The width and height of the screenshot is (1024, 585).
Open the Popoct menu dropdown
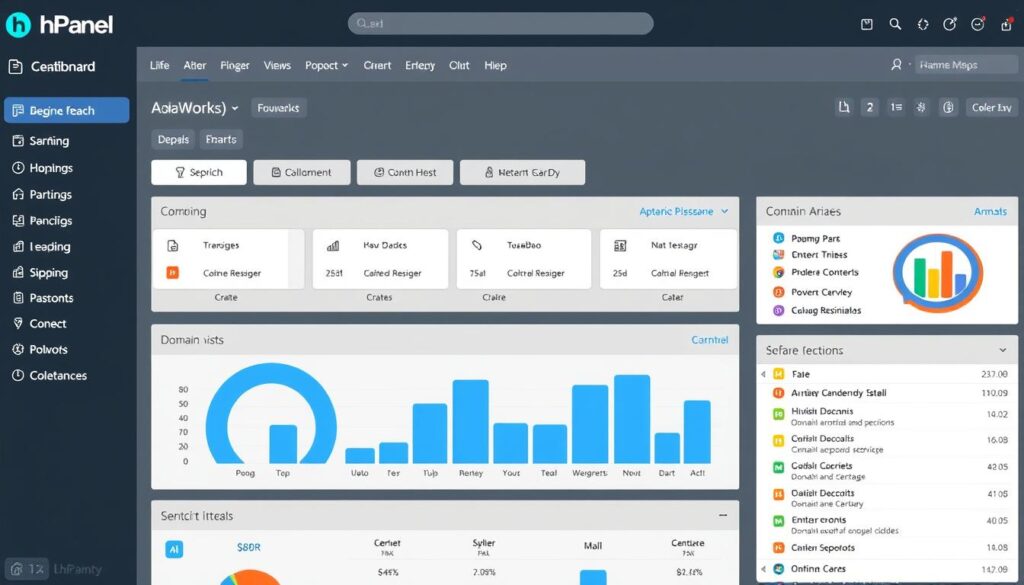coord(326,65)
